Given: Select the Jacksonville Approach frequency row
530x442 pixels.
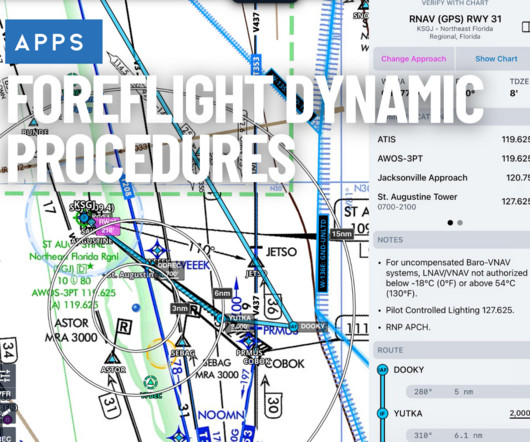Looking at the screenshot, I should (452, 177).
